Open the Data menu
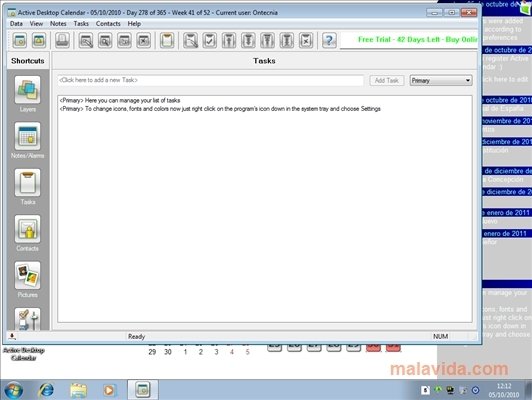 [16, 24]
